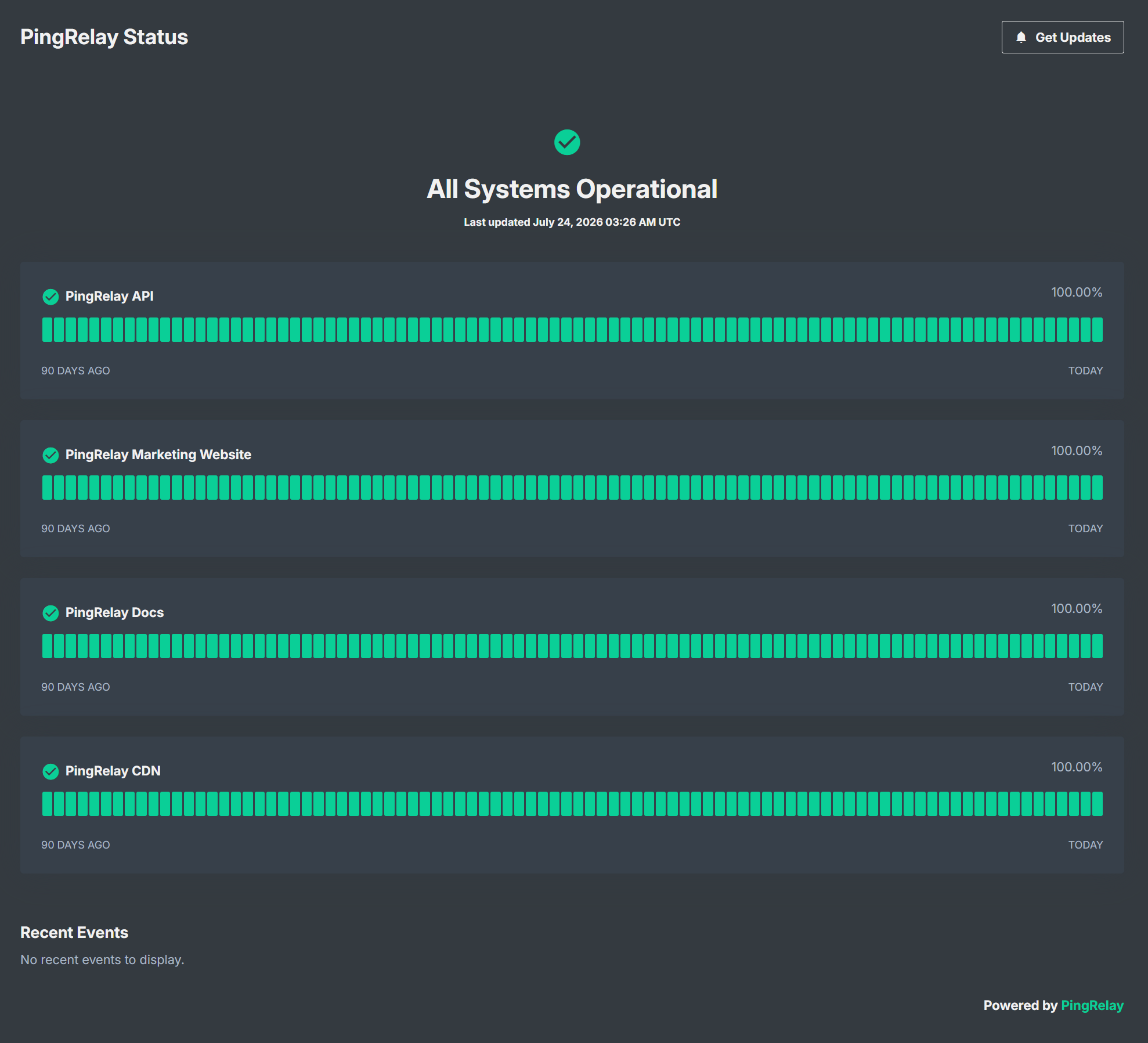Screen dimensions: 1148x1043
Task: Click the large green operational checkmark
Action: click(567, 142)
